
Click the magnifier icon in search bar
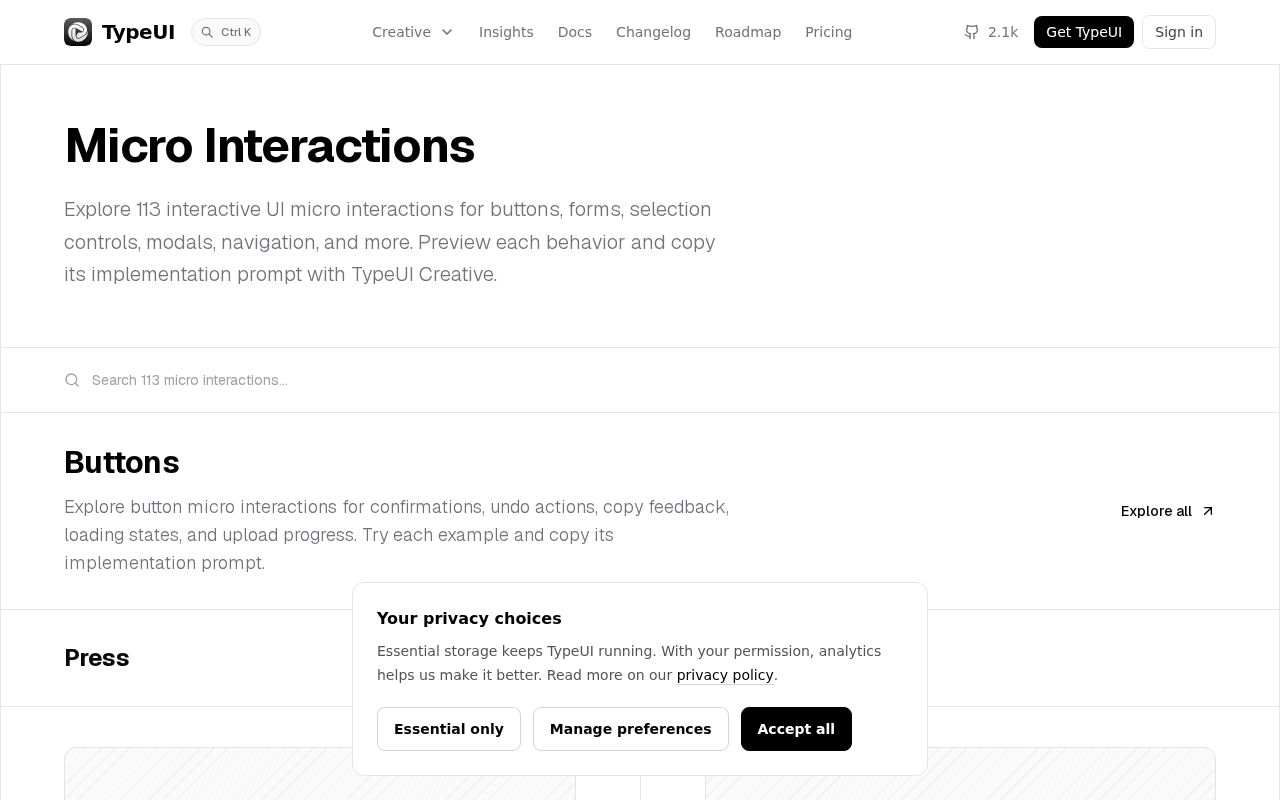point(72,380)
